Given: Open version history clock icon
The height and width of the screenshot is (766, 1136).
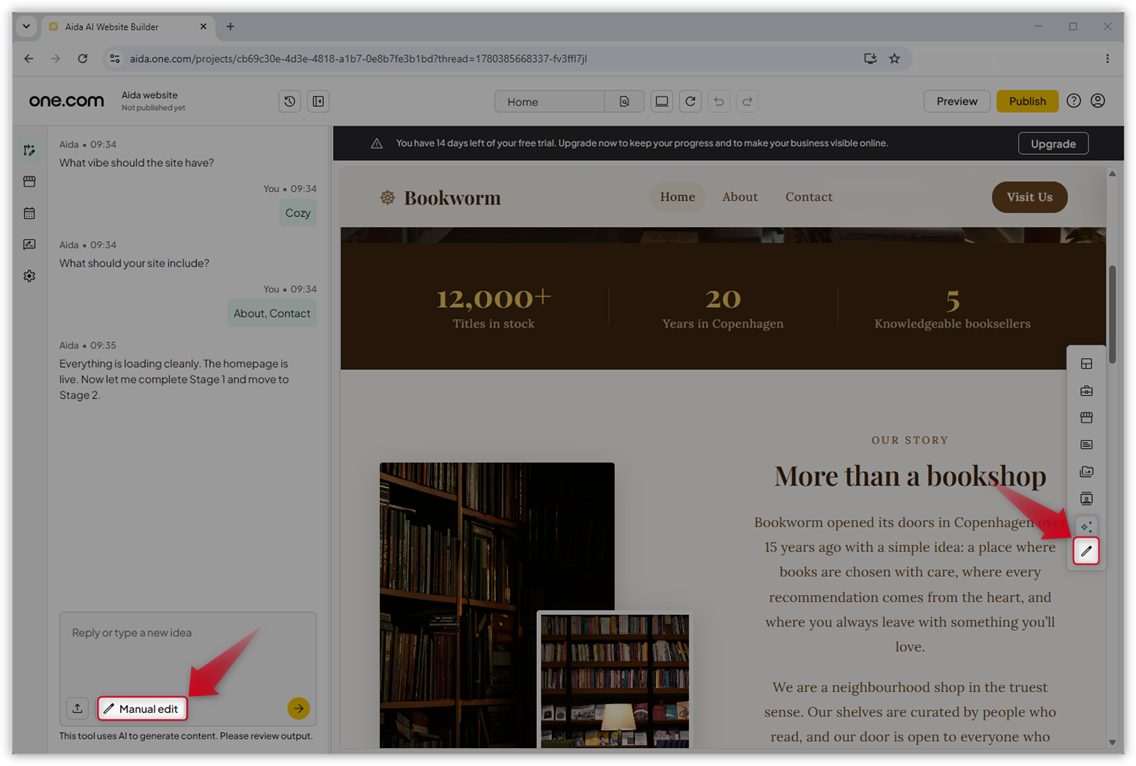Looking at the screenshot, I should pos(289,101).
